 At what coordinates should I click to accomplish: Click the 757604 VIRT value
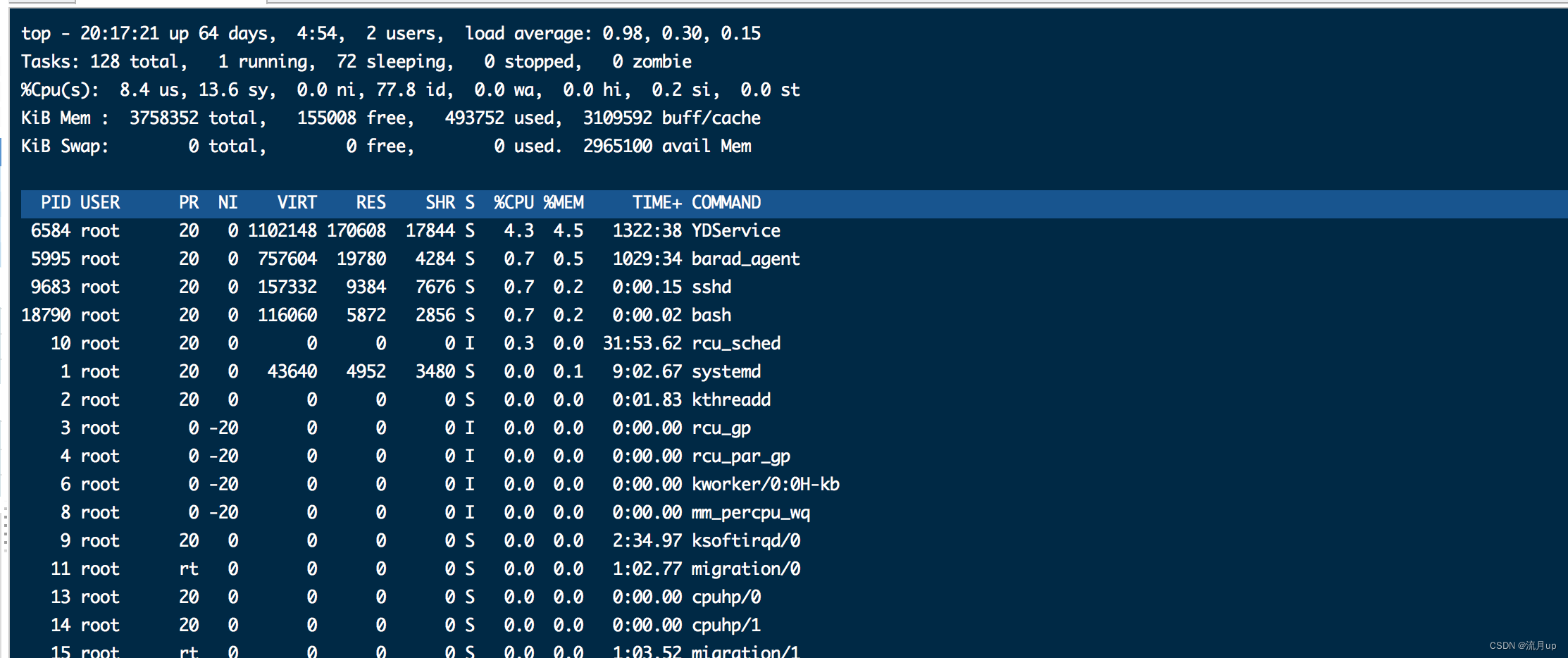[287, 259]
